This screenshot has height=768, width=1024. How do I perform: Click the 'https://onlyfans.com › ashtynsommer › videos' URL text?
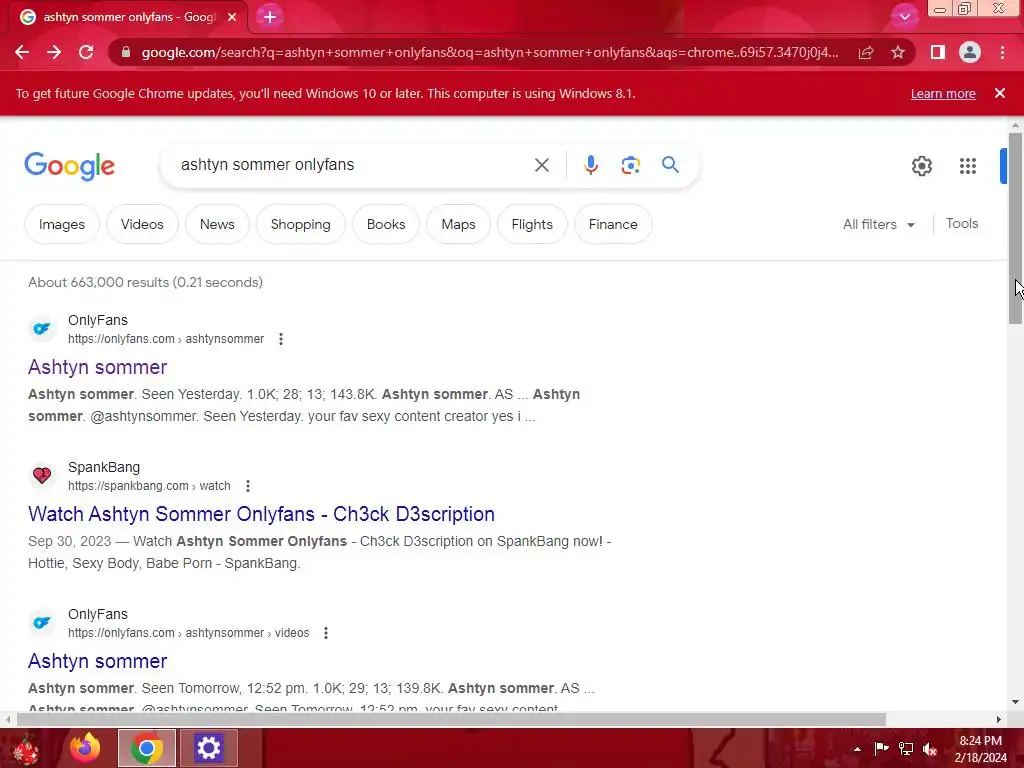pos(188,633)
